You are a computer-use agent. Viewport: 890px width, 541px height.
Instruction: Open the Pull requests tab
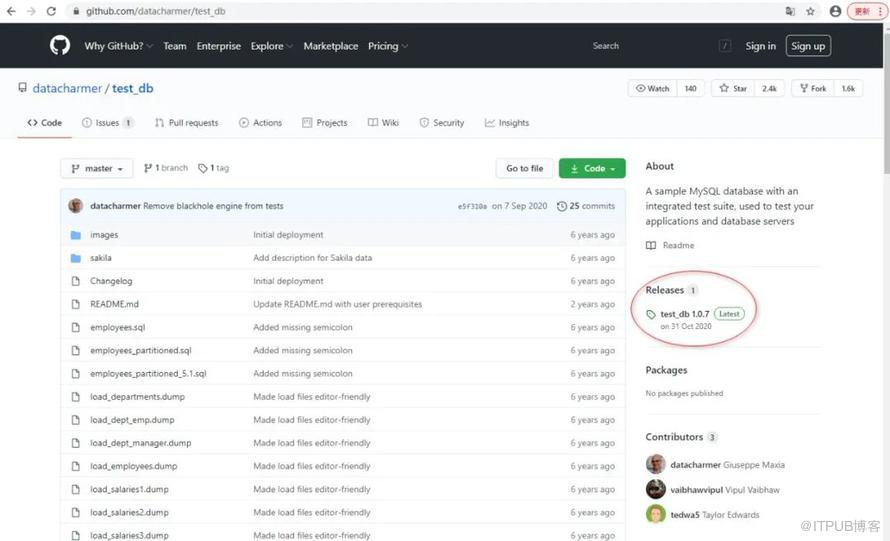click(186, 123)
